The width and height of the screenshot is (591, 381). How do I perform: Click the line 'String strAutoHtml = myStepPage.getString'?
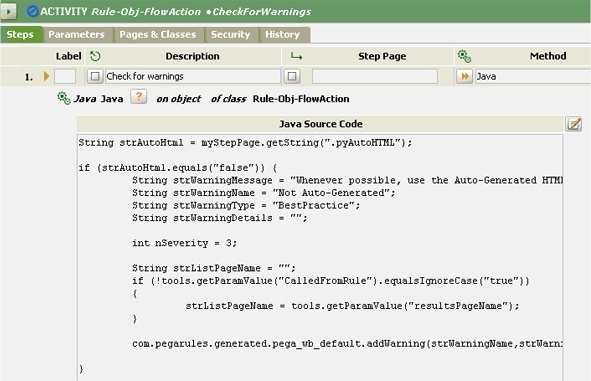245,143
